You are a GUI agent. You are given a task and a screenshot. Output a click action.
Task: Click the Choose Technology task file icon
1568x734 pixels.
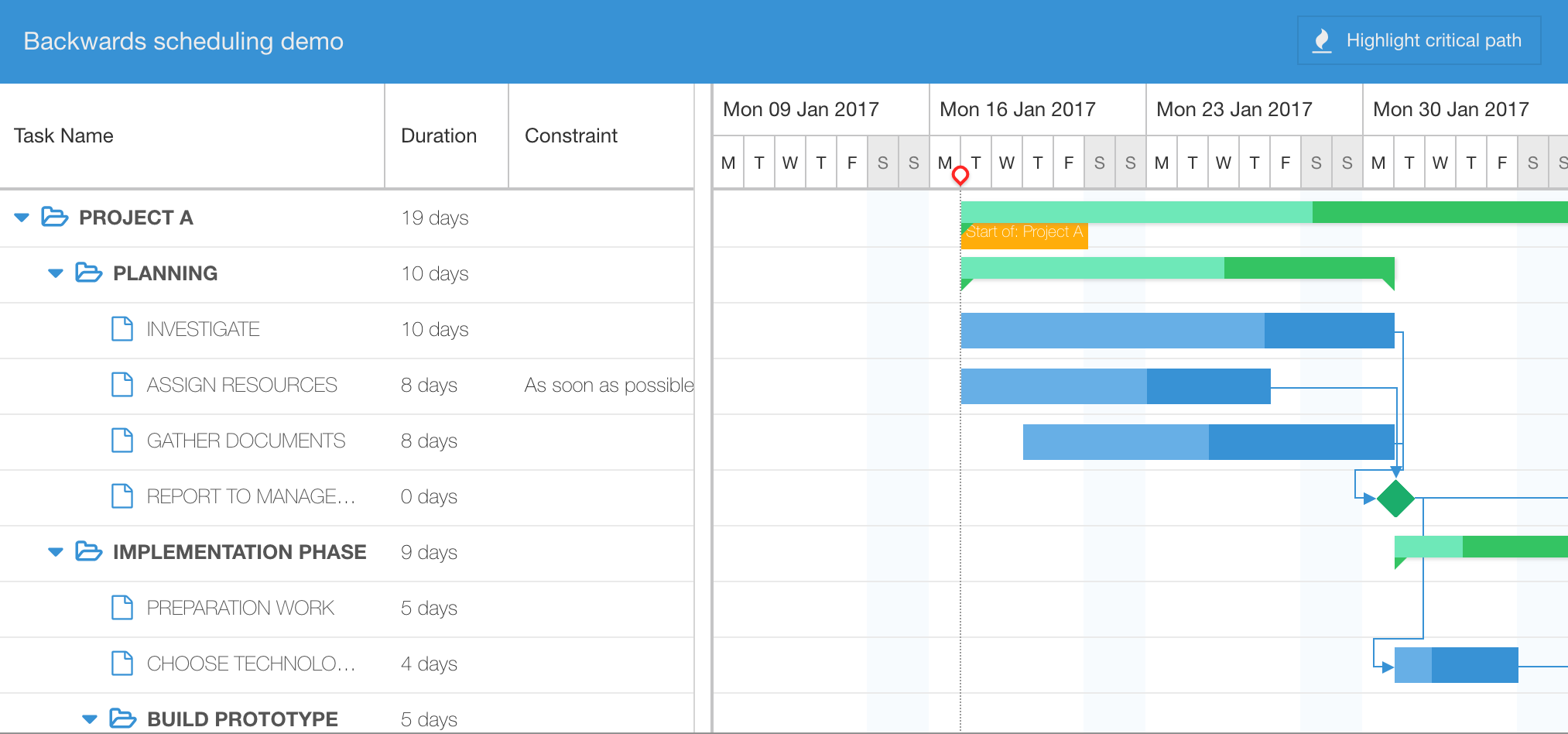[122, 664]
